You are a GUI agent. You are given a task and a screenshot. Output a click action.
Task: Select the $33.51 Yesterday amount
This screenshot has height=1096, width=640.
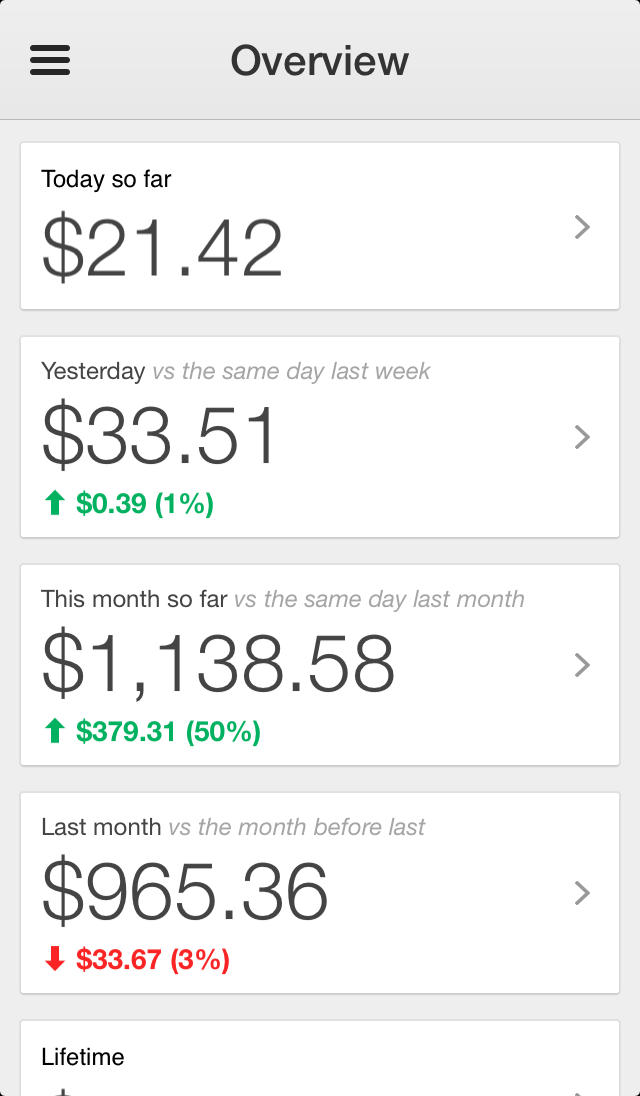coord(160,437)
